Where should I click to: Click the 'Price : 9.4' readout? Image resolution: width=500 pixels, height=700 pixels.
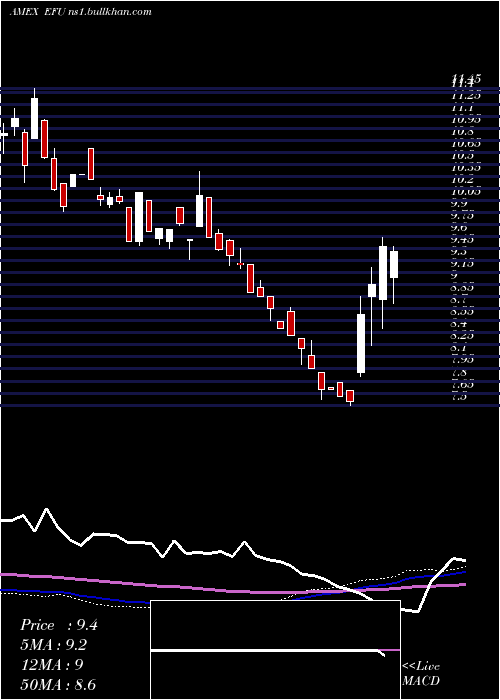(58, 625)
